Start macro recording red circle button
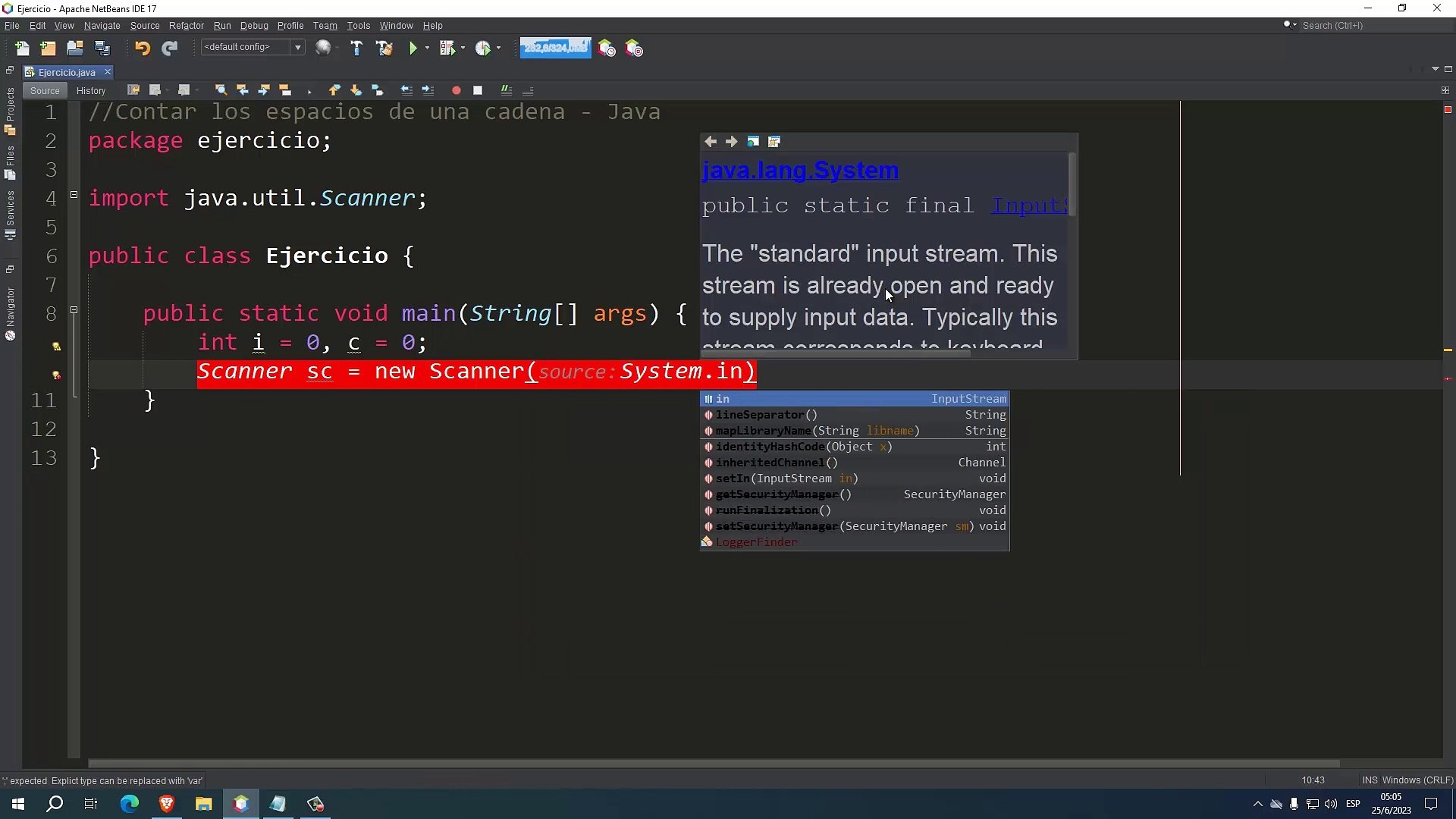The height and width of the screenshot is (819, 1456). click(x=456, y=90)
